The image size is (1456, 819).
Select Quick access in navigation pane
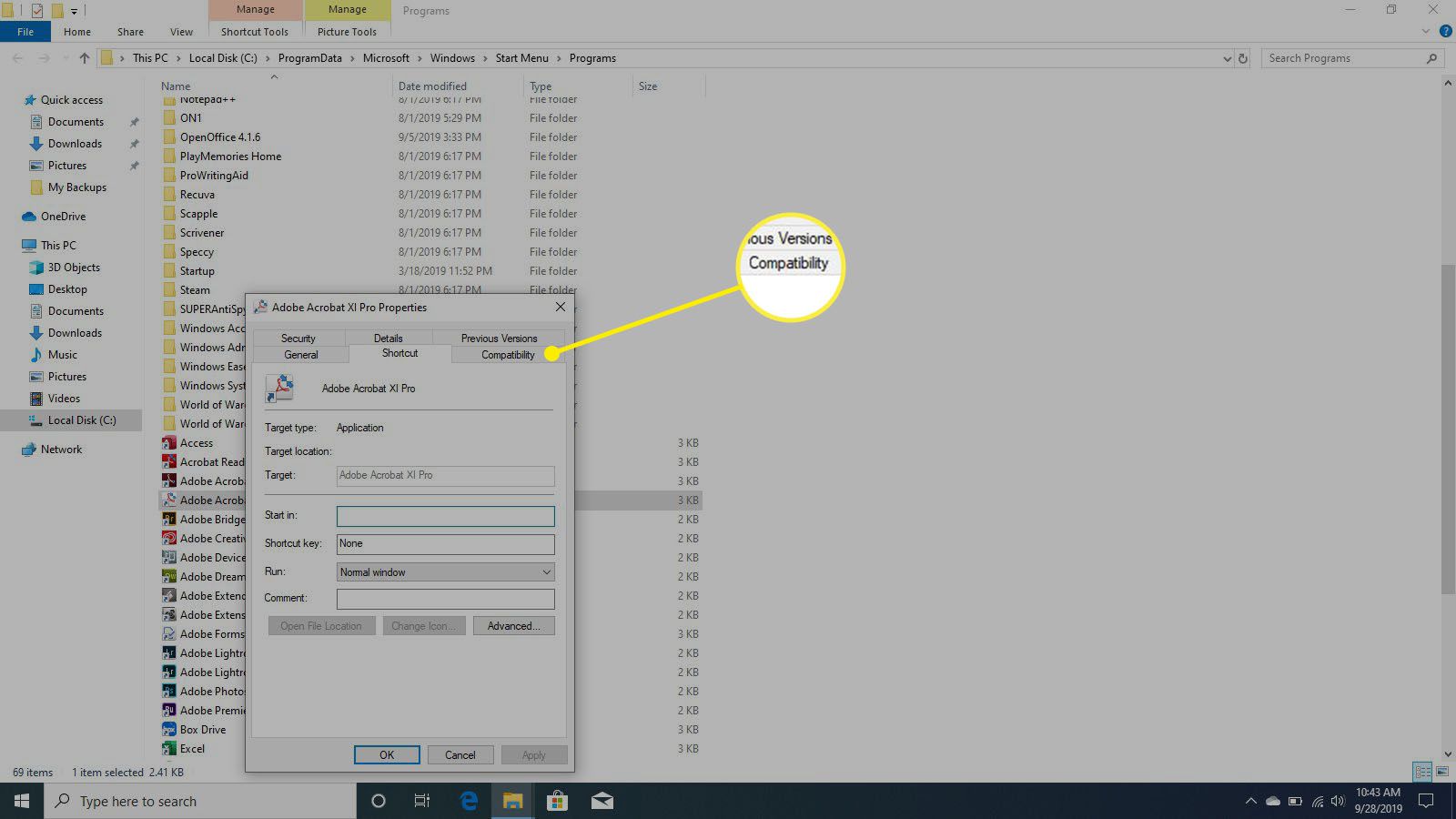[72, 100]
